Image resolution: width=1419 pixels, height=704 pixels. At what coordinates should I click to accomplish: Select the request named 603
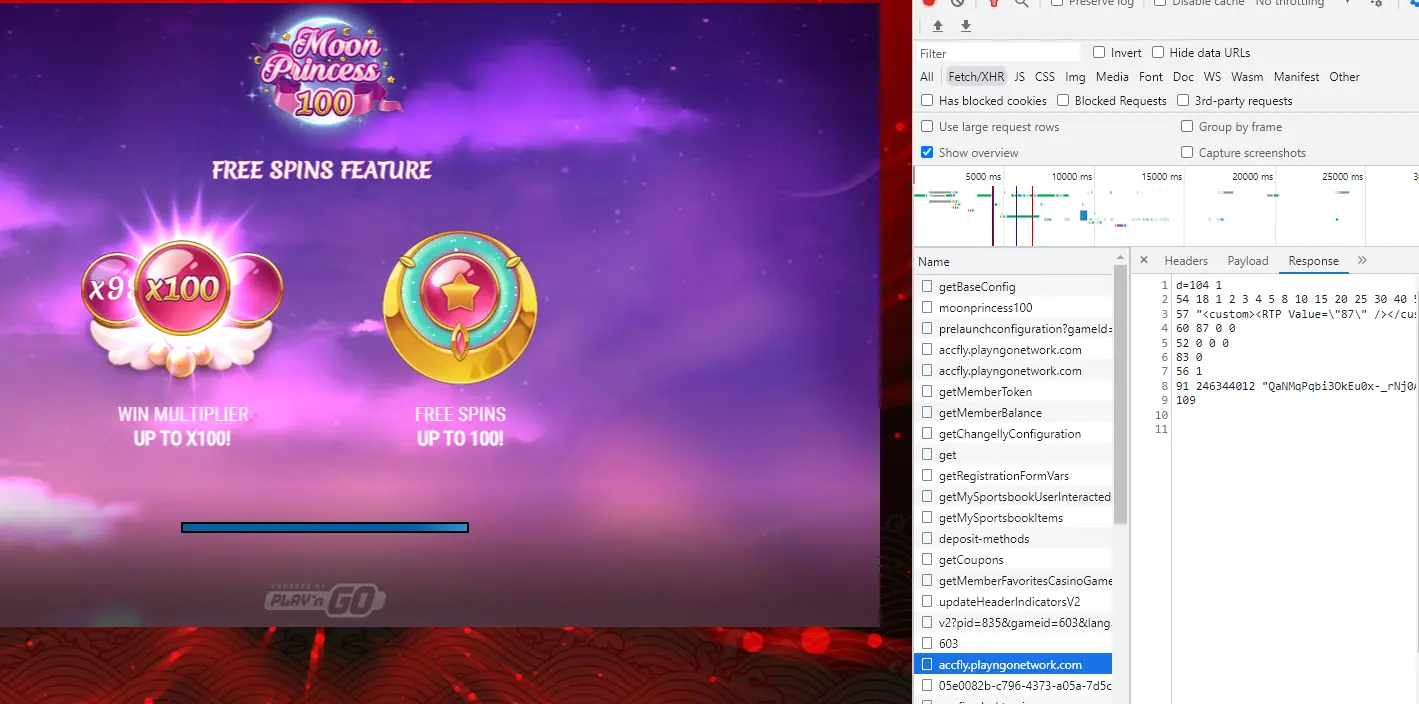1013,644
